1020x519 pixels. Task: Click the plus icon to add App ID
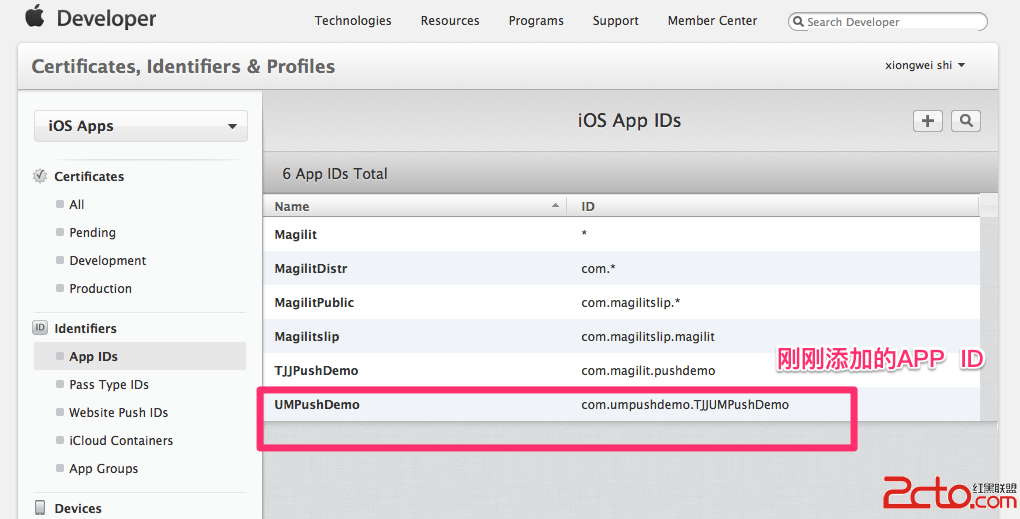(x=928, y=121)
